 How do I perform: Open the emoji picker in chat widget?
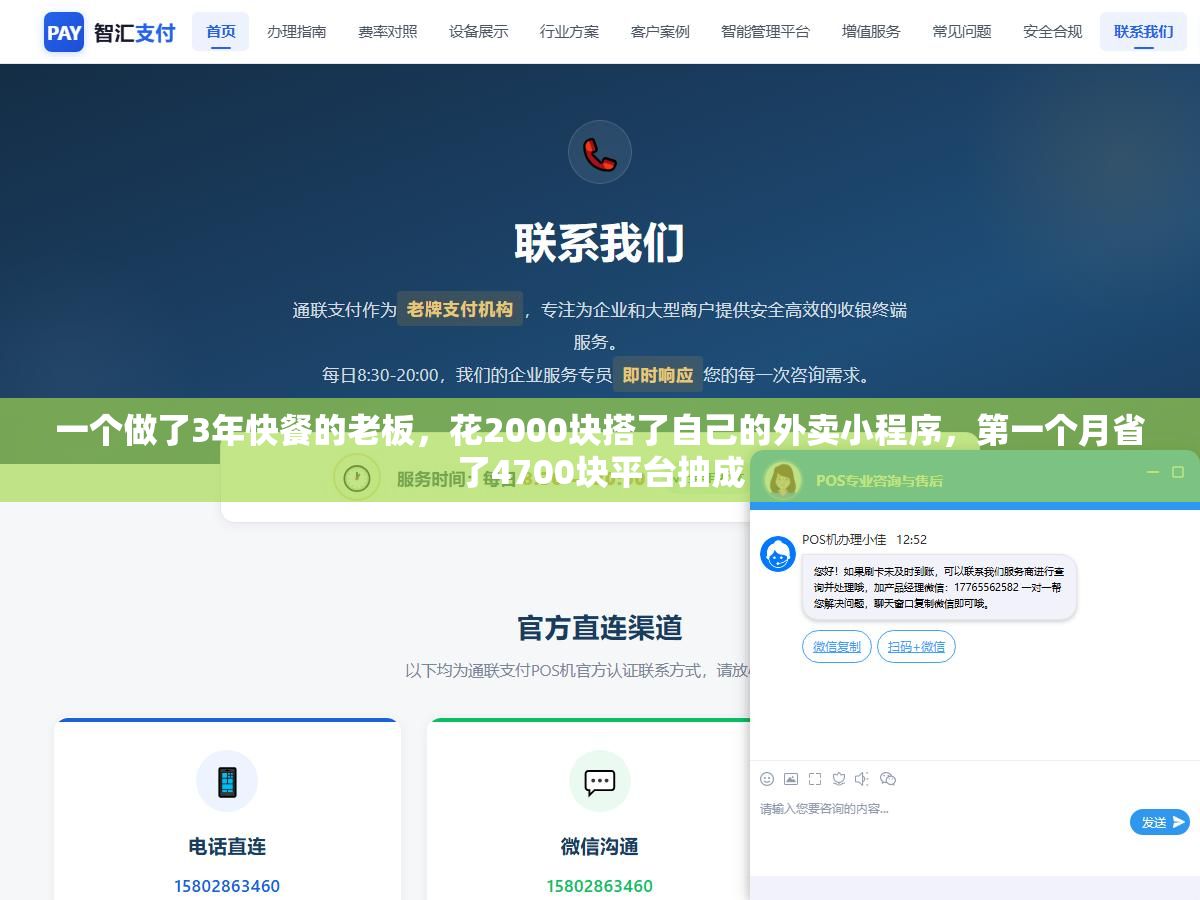767,779
